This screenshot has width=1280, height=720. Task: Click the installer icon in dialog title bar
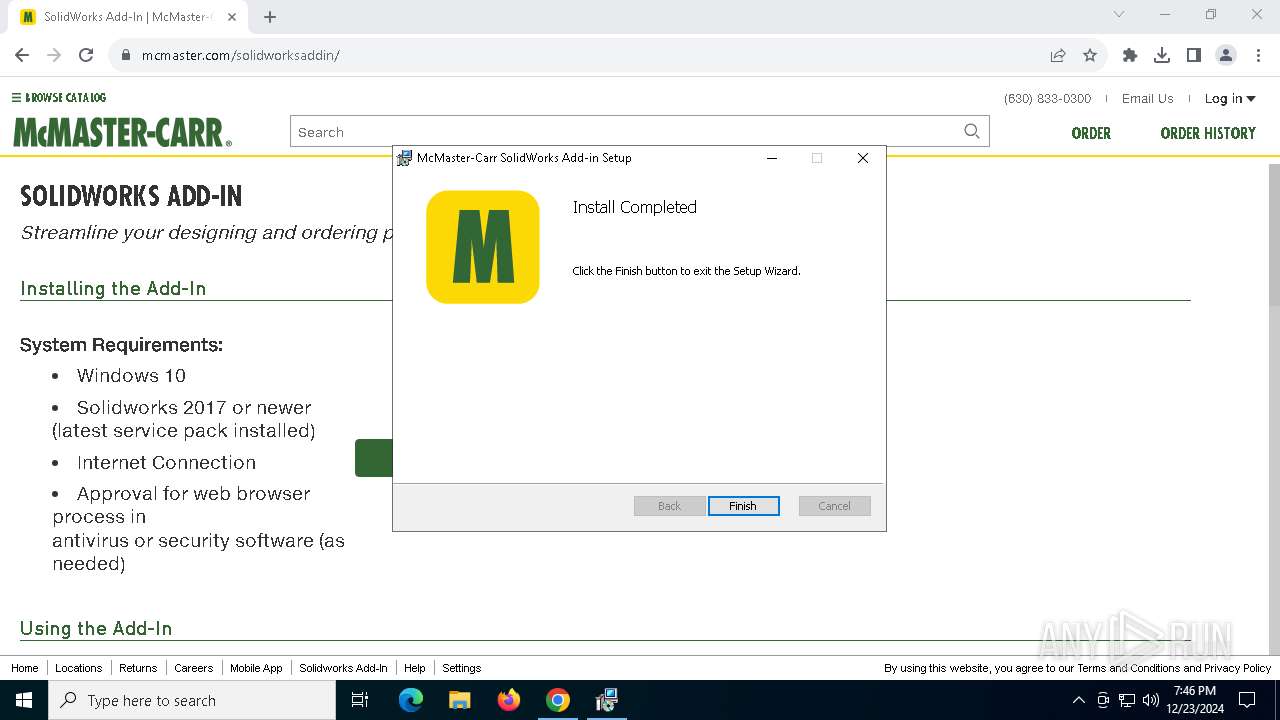pos(404,158)
